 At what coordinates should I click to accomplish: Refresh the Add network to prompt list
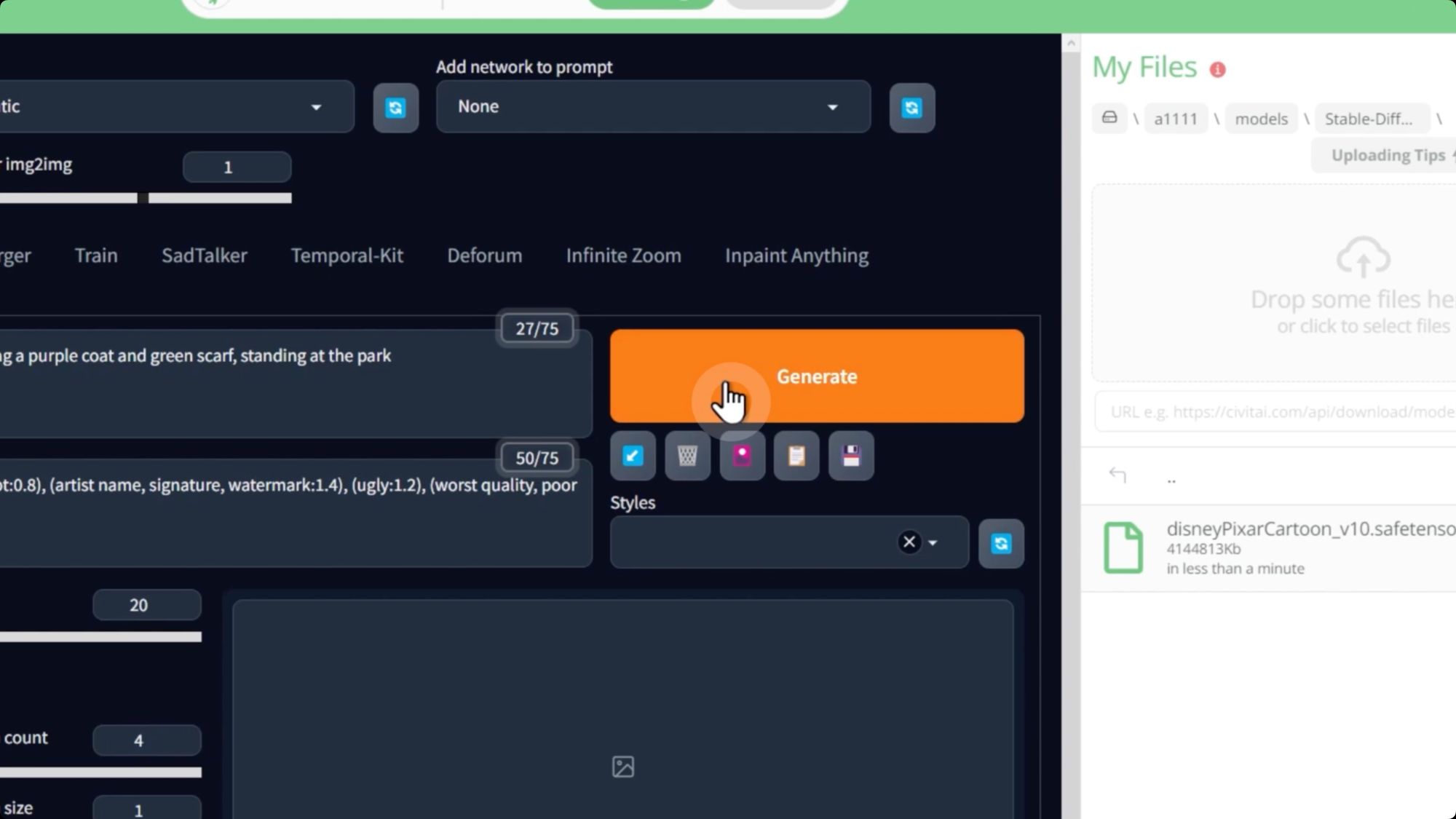point(911,108)
